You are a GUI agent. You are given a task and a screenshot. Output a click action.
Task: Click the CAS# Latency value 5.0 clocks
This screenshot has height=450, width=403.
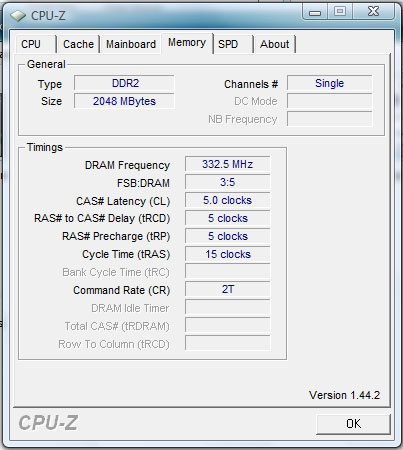coord(228,200)
